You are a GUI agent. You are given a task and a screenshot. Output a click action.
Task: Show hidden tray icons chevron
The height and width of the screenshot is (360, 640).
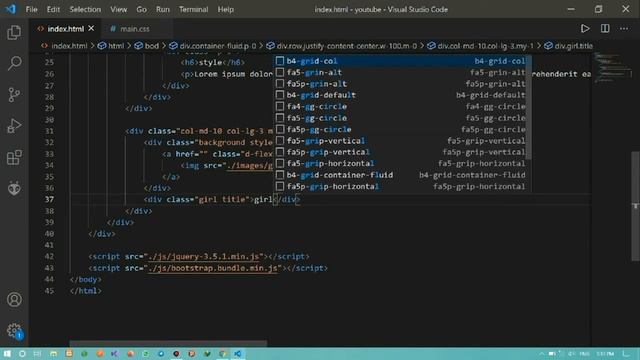[541, 354]
